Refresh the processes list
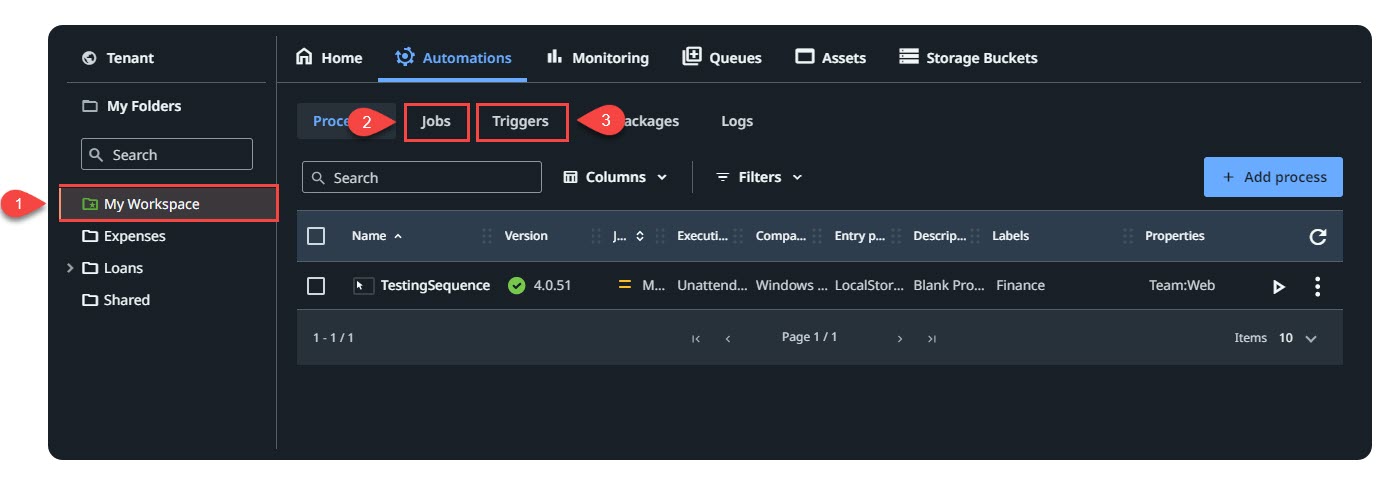The image size is (1400, 487). [1318, 237]
